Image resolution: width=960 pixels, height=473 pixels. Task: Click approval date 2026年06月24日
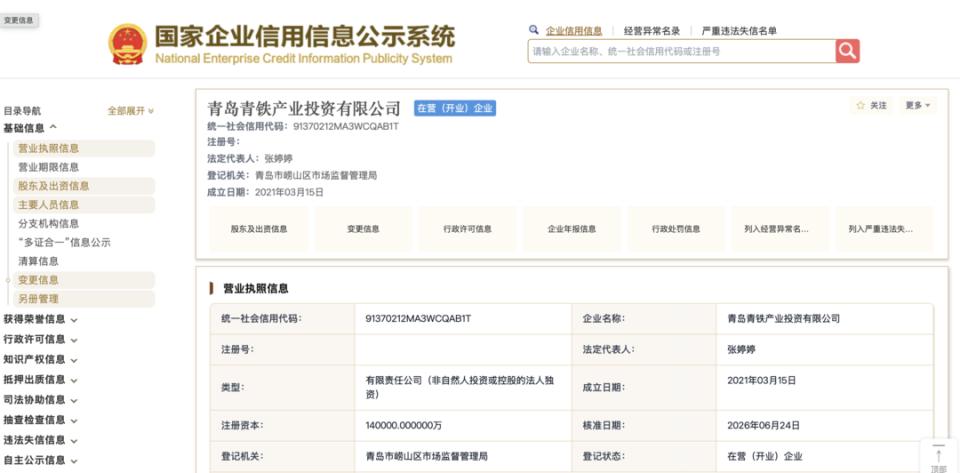(763, 425)
